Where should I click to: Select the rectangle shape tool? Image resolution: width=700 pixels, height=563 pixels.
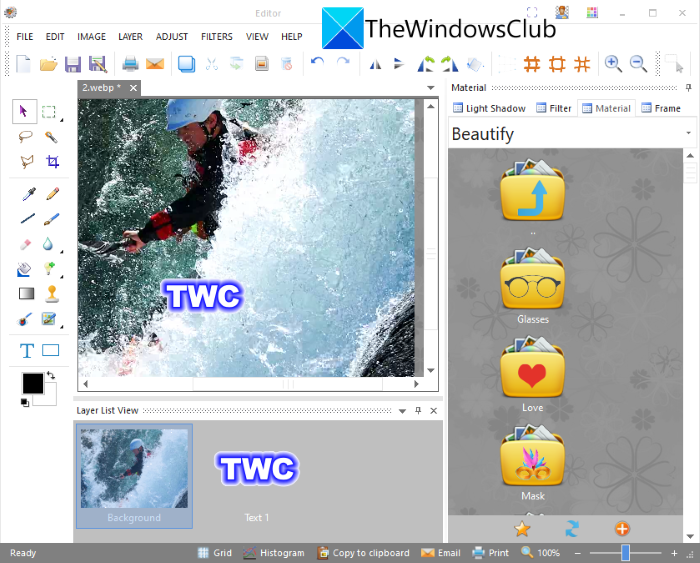[x=50, y=350]
